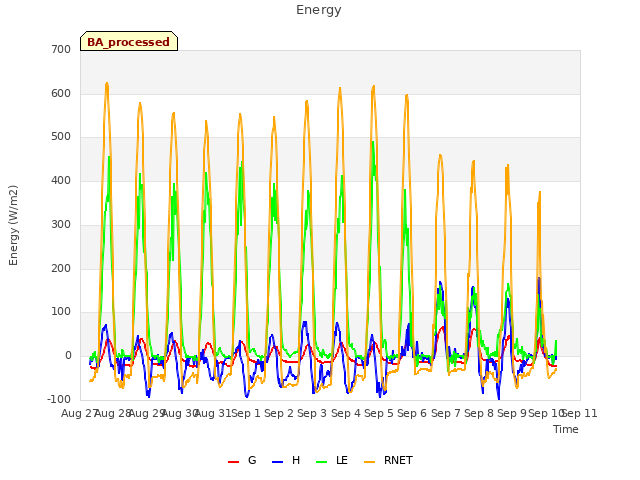The image size is (640, 480).
Task: Click the -100 y-axis tick value
Action: 59,399
